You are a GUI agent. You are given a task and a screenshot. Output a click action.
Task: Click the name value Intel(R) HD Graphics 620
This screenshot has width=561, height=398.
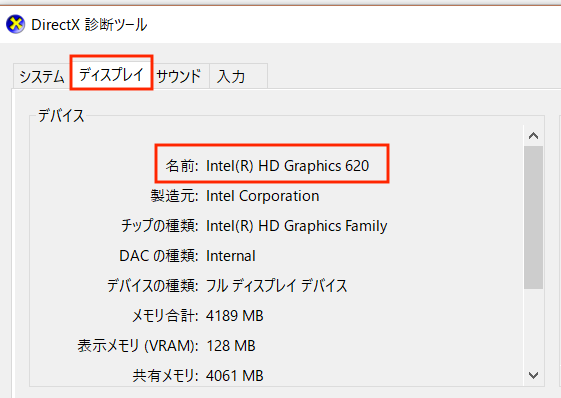pos(288,166)
